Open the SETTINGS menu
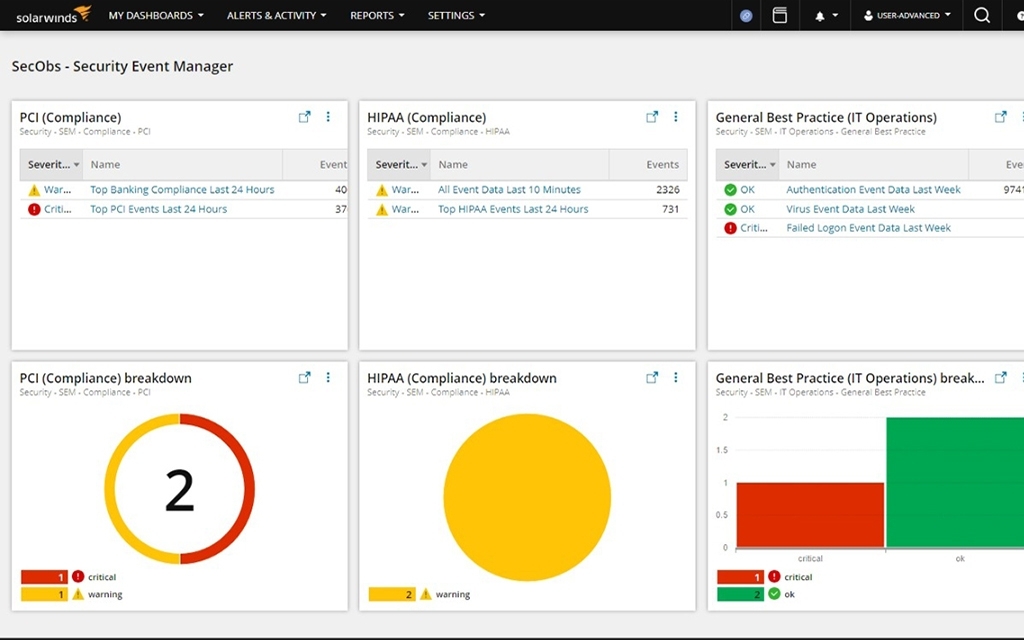 (456, 15)
